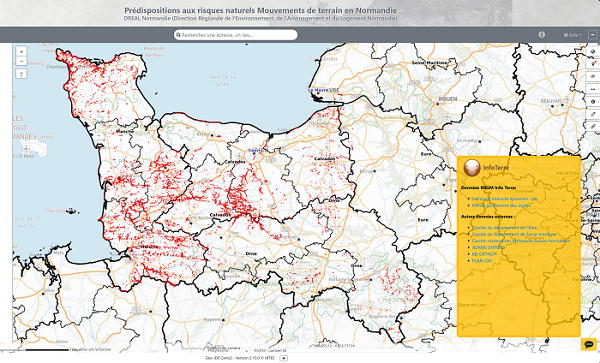Screen dimensions: 600x363
Task: Click the search magnifier icon
Action: tap(178, 35)
